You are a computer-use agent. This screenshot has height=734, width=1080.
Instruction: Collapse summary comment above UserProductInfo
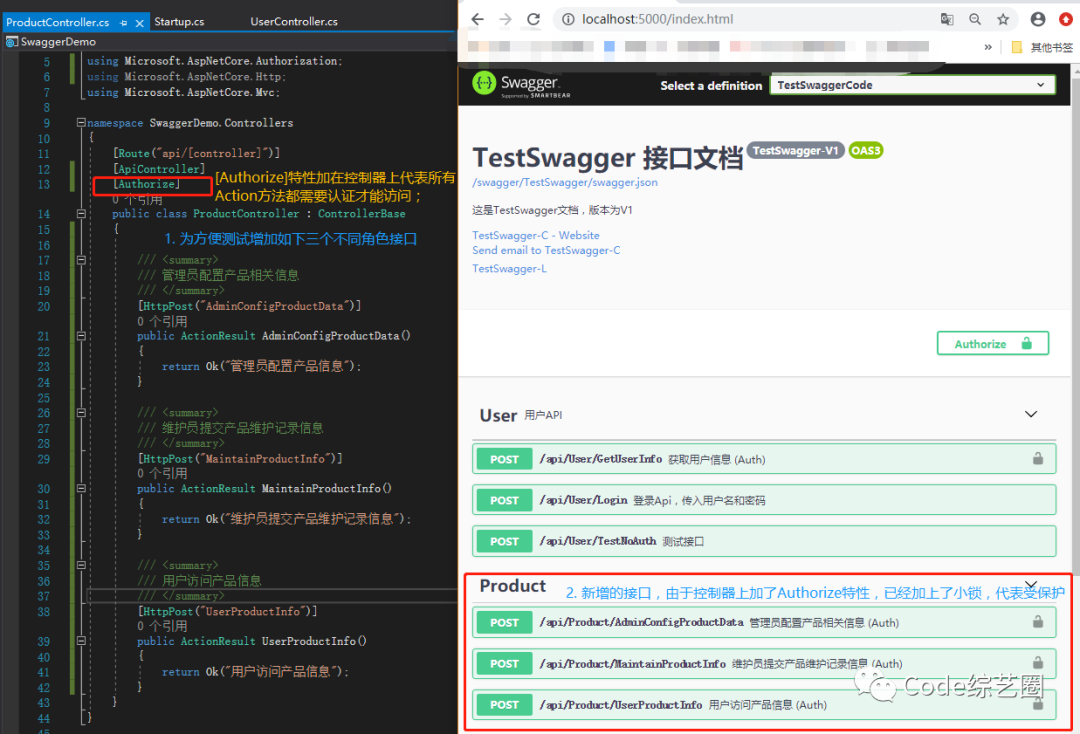coord(81,565)
